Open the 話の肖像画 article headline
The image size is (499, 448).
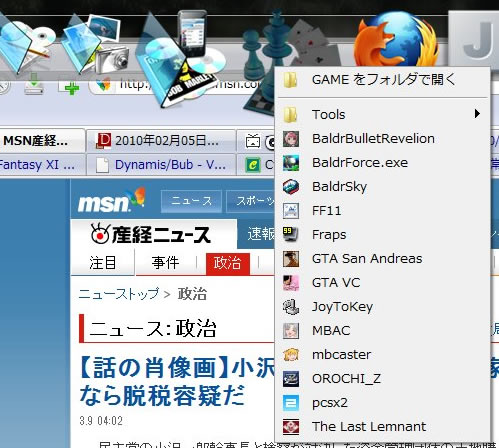(x=177, y=381)
